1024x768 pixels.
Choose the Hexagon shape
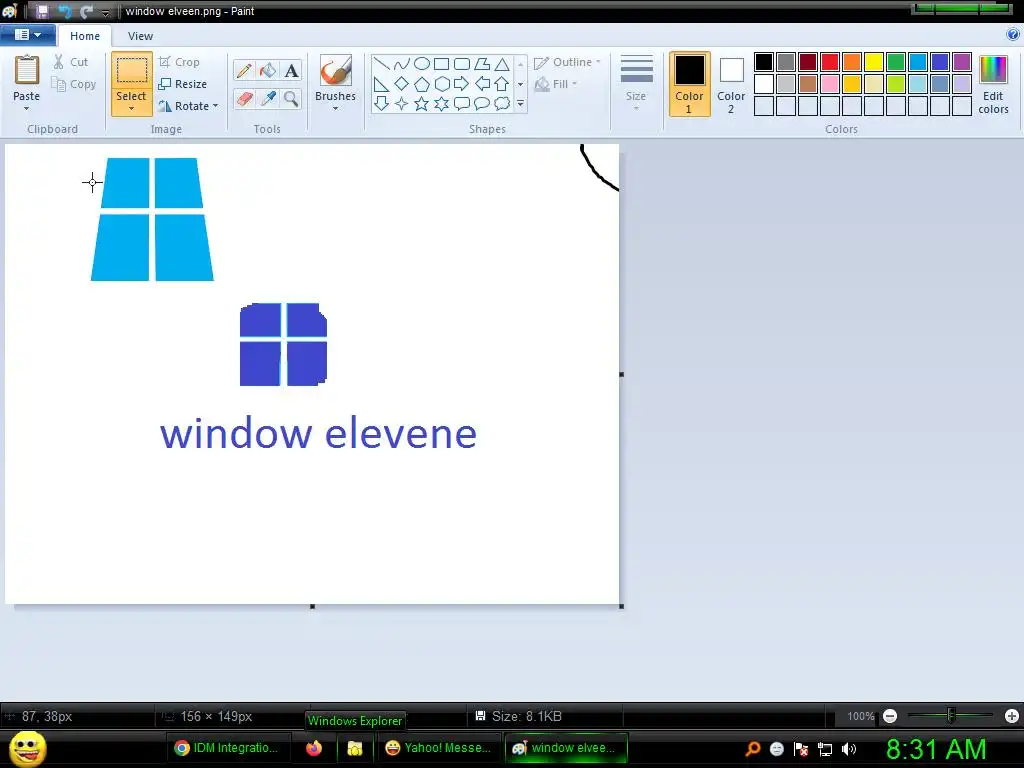pos(442,84)
